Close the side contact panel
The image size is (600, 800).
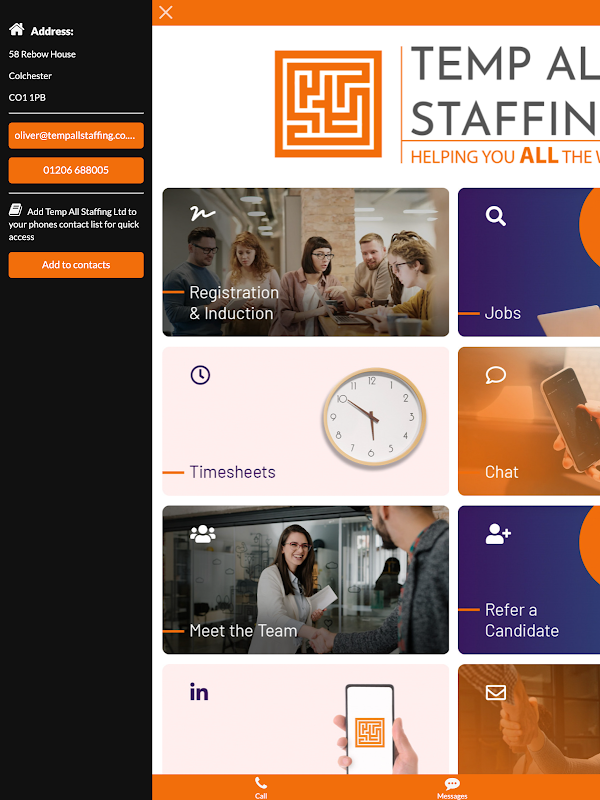166,12
